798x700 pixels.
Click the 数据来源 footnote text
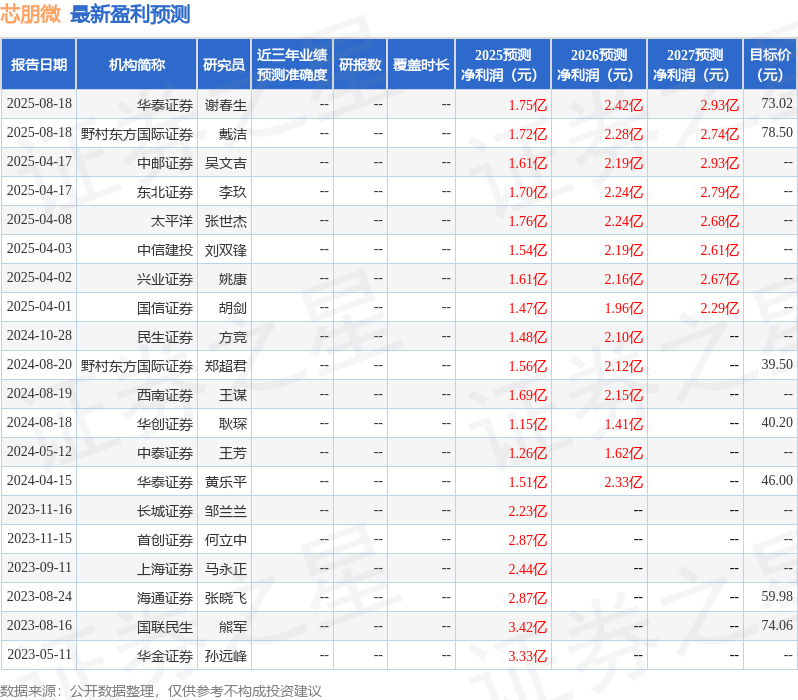click(x=161, y=691)
